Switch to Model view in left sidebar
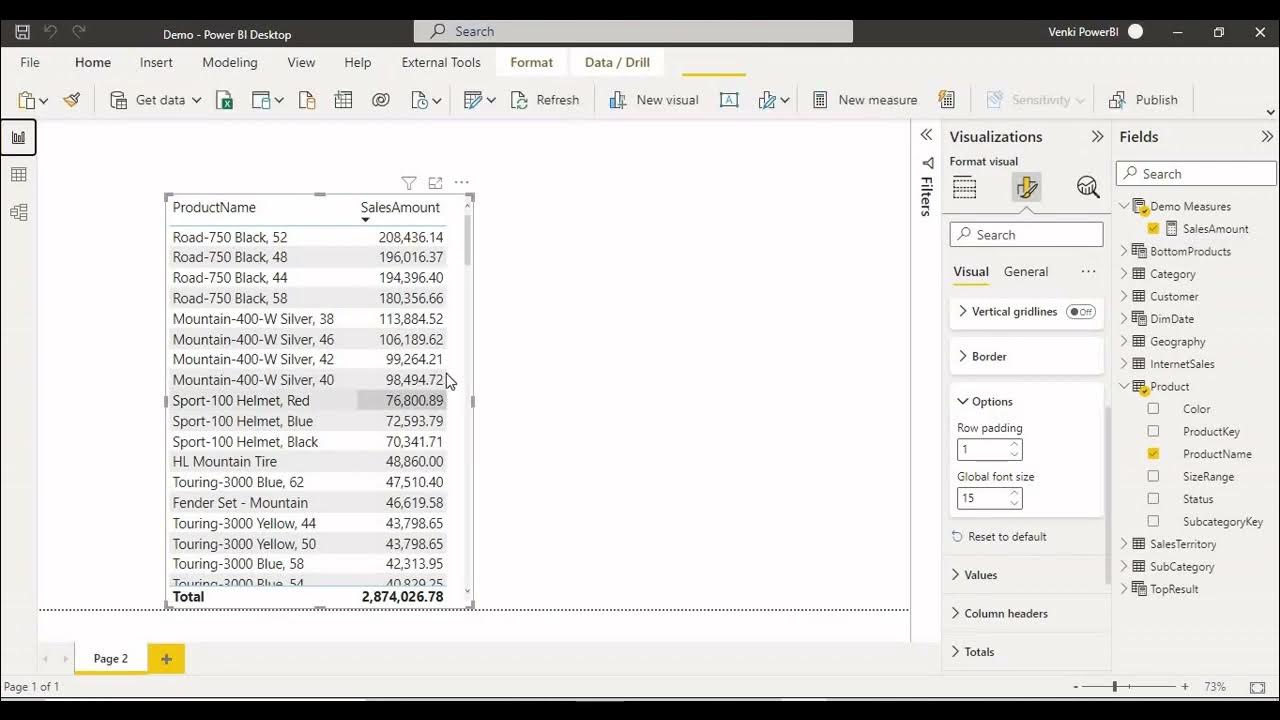The width and height of the screenshot is (1280, 720). (18, 212)
